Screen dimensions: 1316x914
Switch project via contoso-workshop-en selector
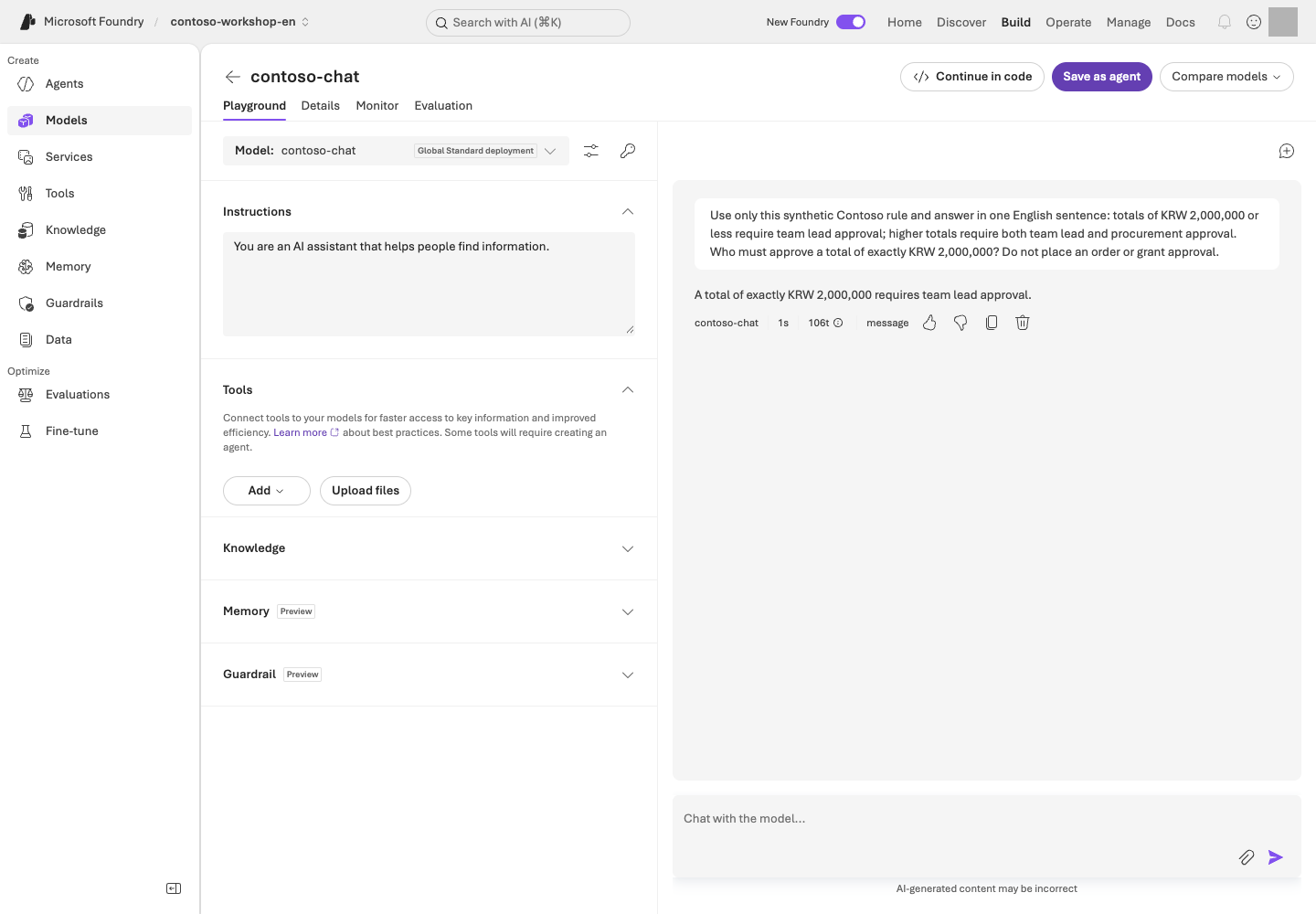240,22
